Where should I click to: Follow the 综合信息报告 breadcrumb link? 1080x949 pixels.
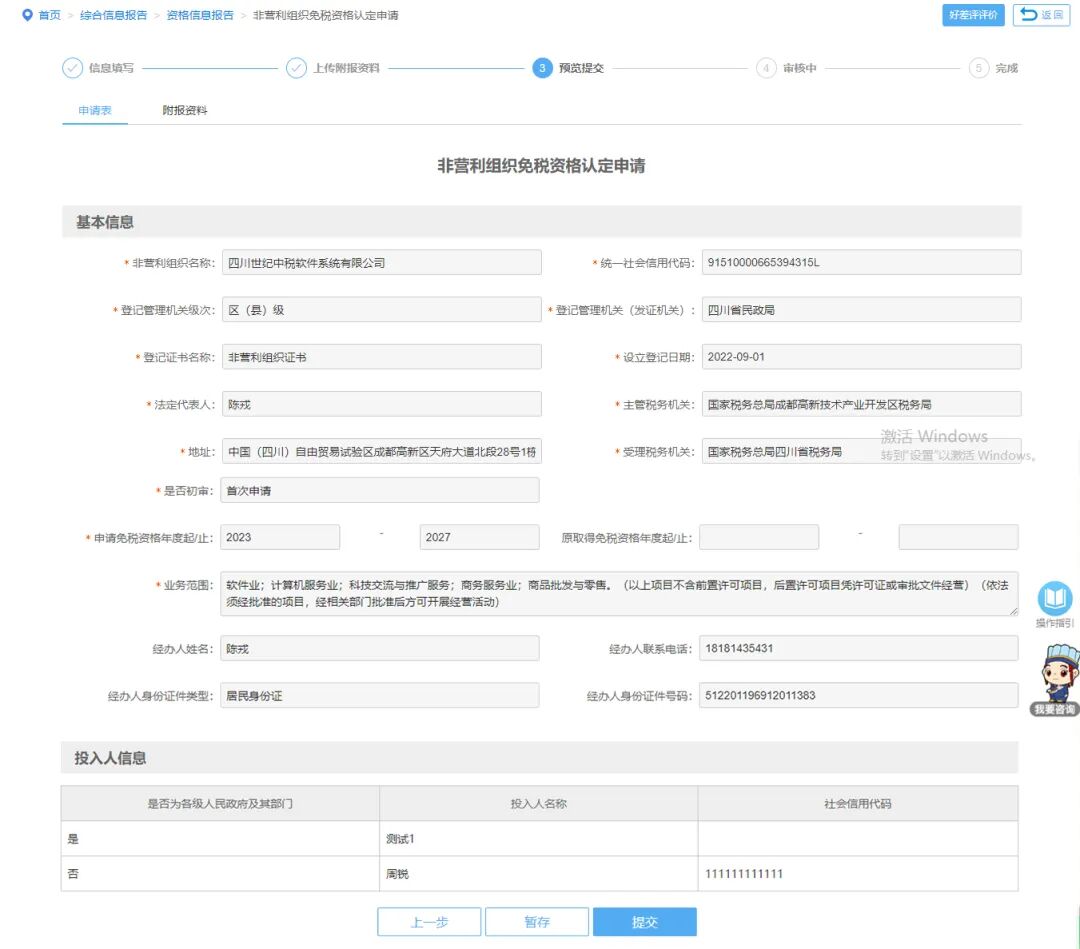[114, 15]
